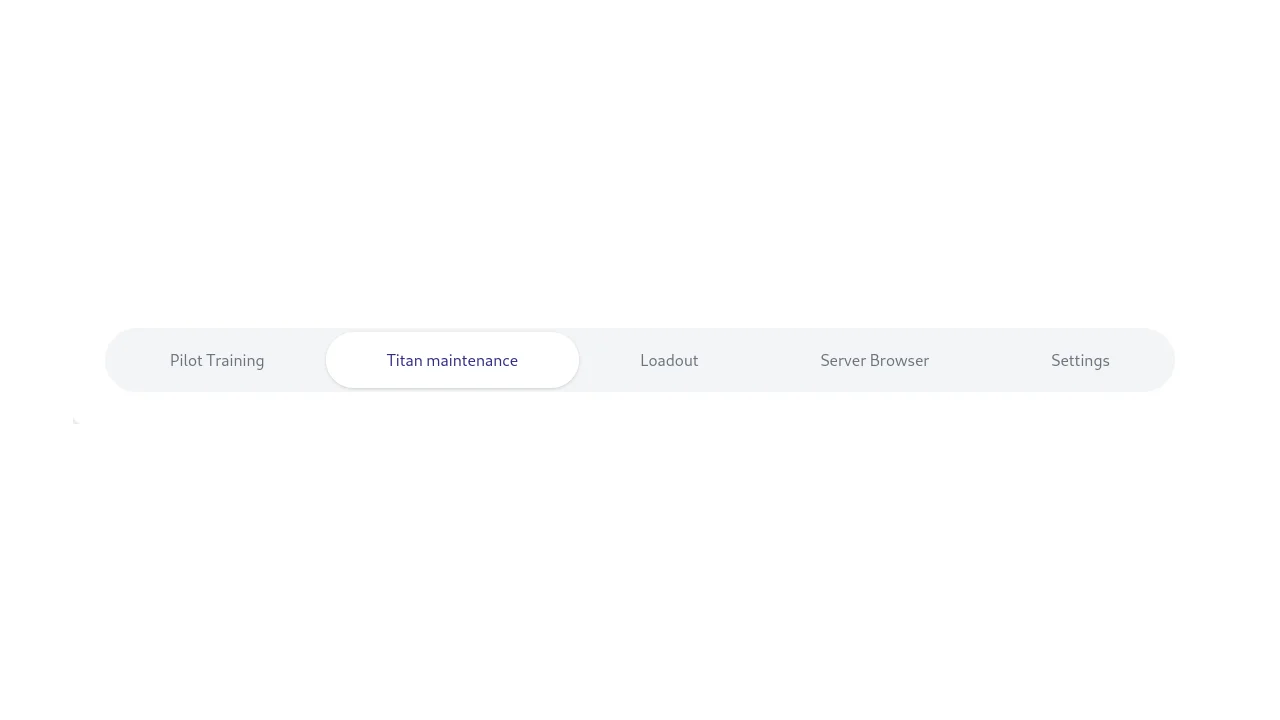This screenshot has width=1280, height=720.
Task: Select Pilot Training to view training options
Action: 217,360
